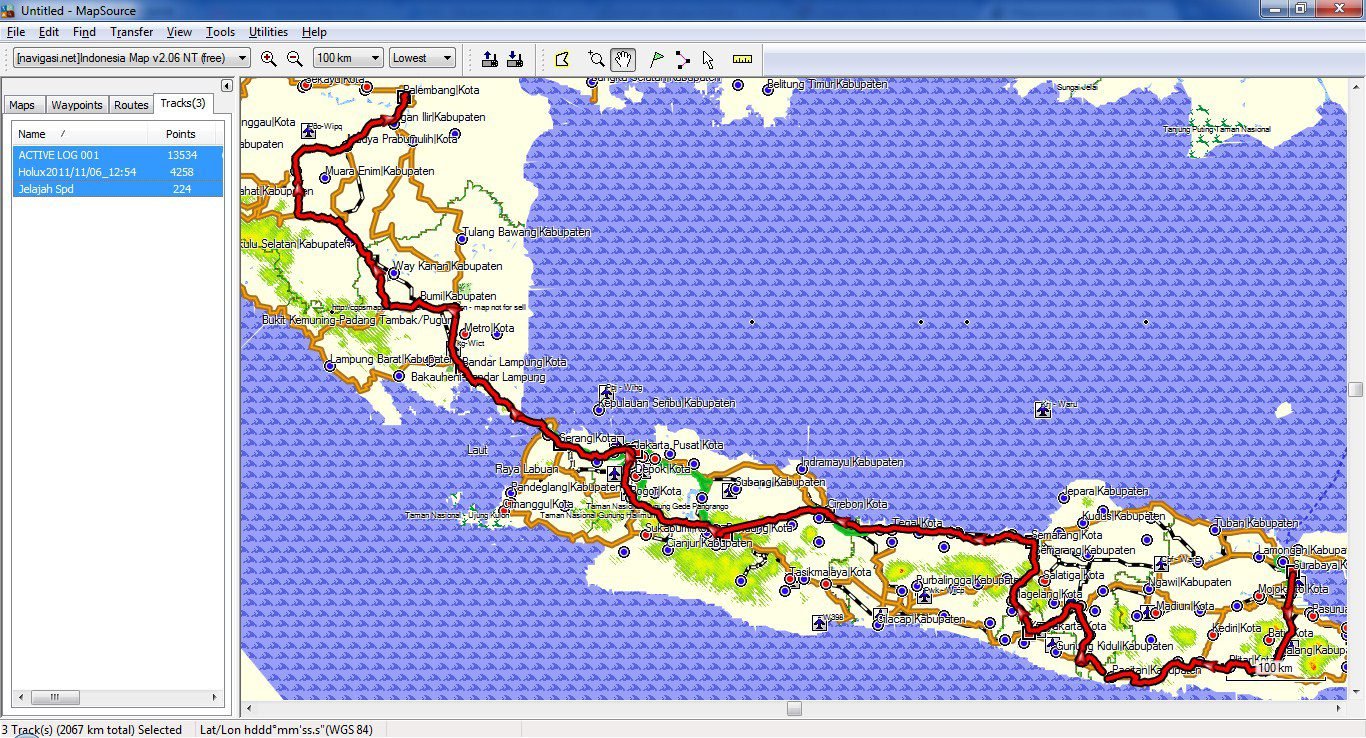Select the Waypoint flag tool
The height and width of the screenshot is (738, 1366).
657,59
